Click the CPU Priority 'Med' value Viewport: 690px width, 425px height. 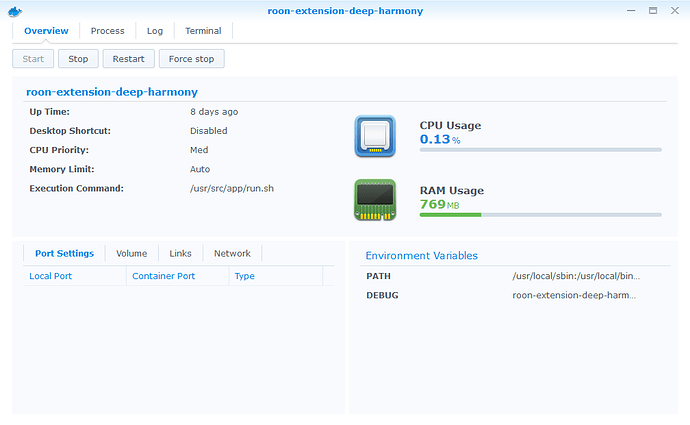[199, 150]
